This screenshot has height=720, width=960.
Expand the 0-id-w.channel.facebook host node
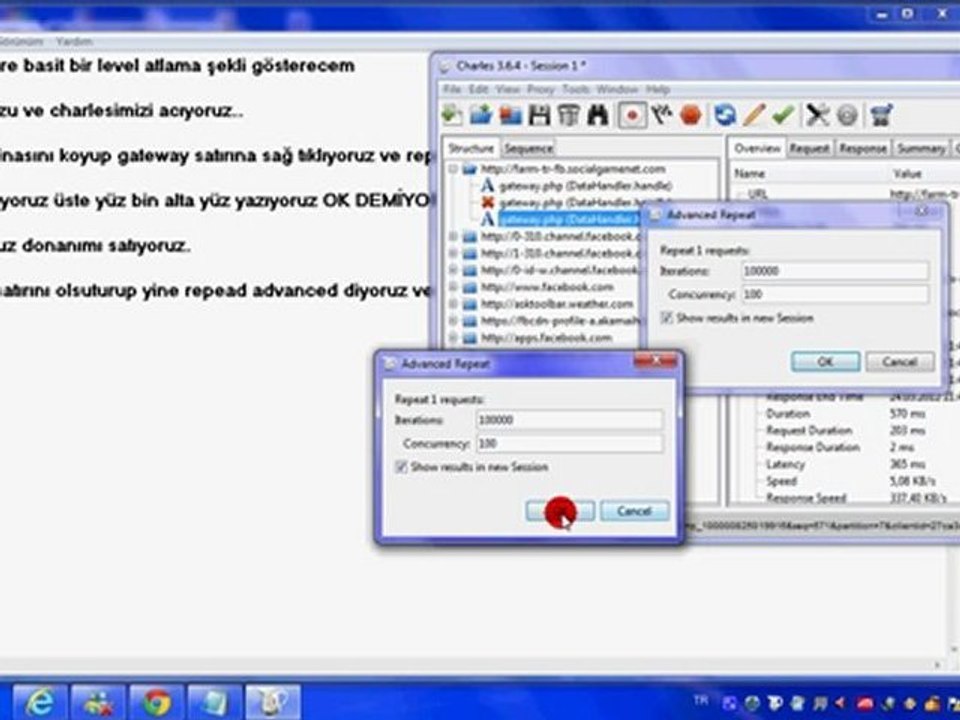(x=454, y=270)
